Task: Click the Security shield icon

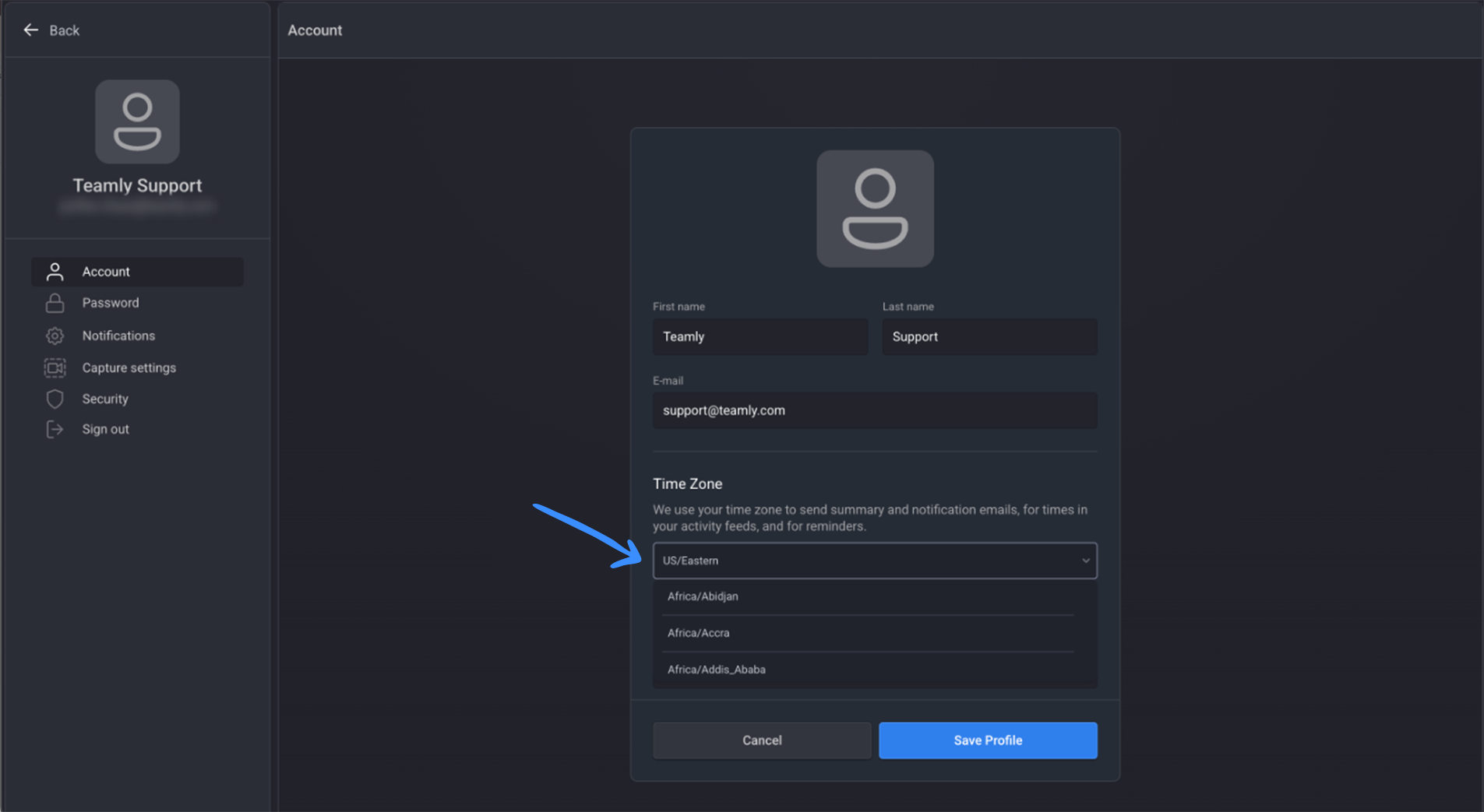Action: click(55, 399)
